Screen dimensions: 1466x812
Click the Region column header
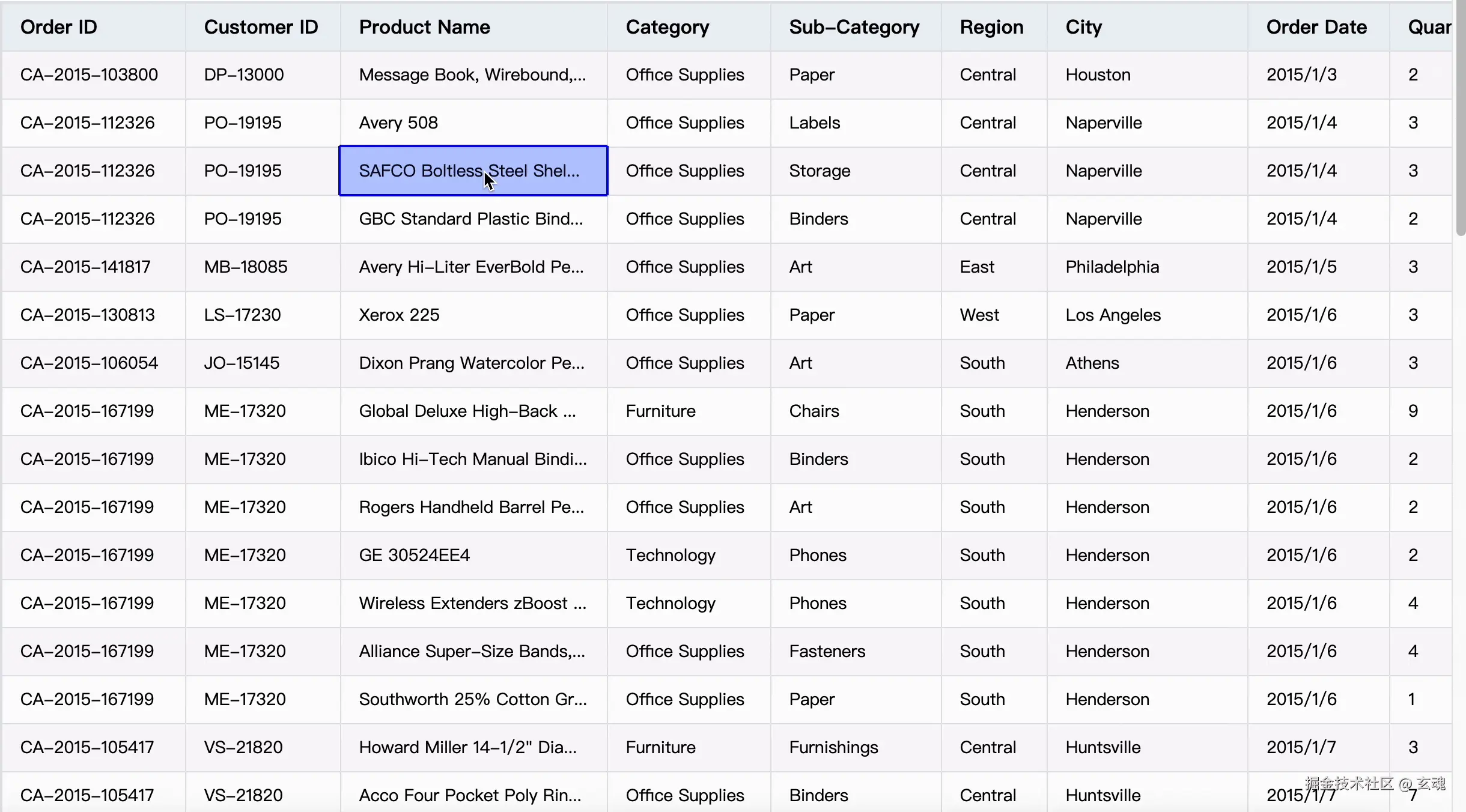pyautogui.click(x=991, y=27)
